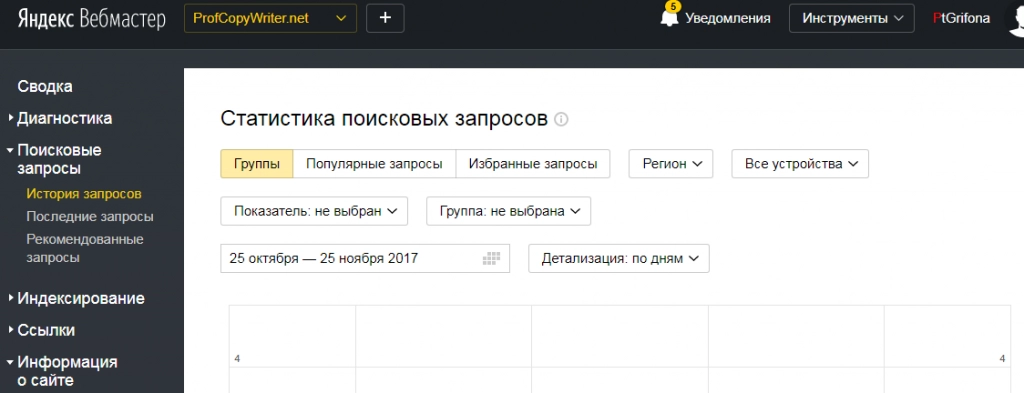Click the user avatar icon
Viewport: 1024px width, 393px height.
click(1014, 20)
